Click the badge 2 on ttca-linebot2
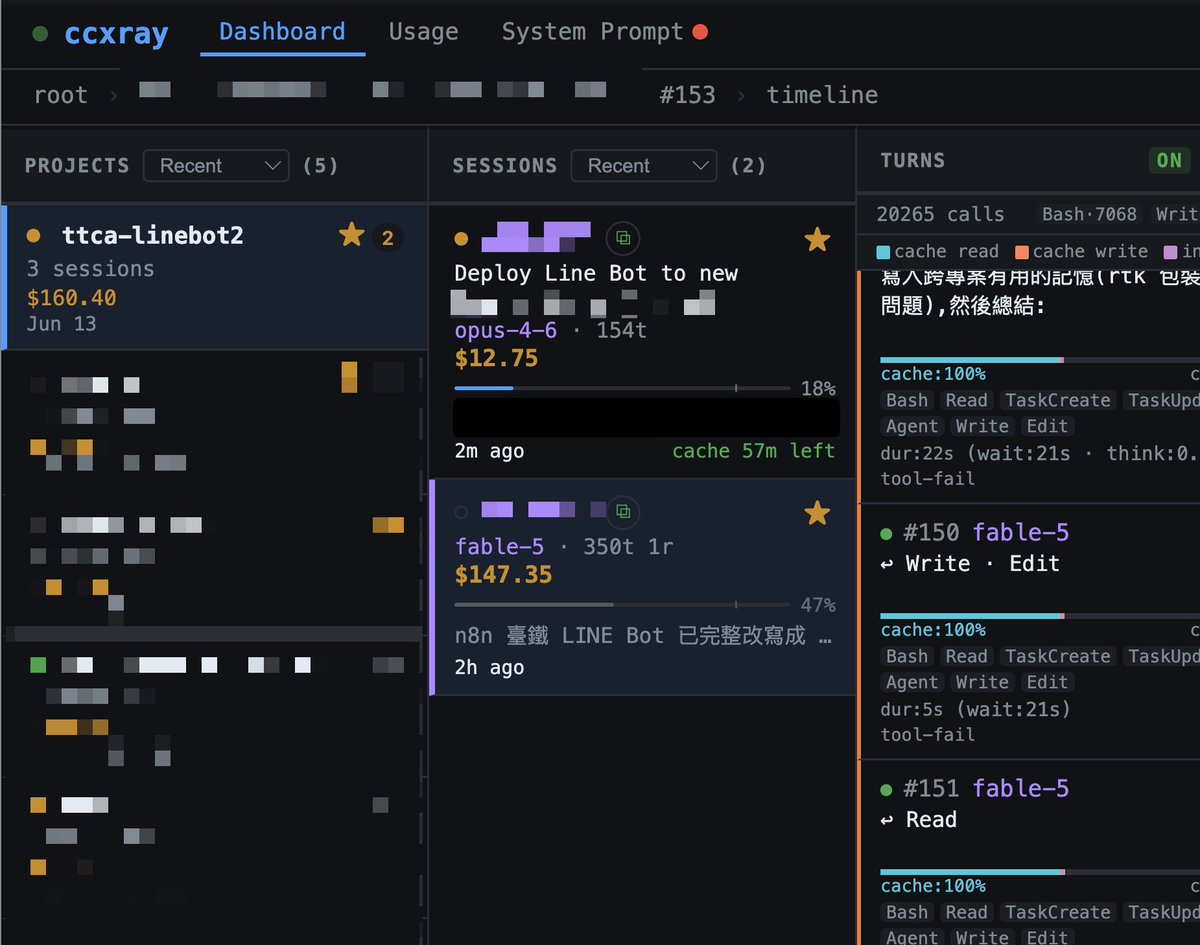The height and width of the screenshot is (945, 1200). click(388, 238)
